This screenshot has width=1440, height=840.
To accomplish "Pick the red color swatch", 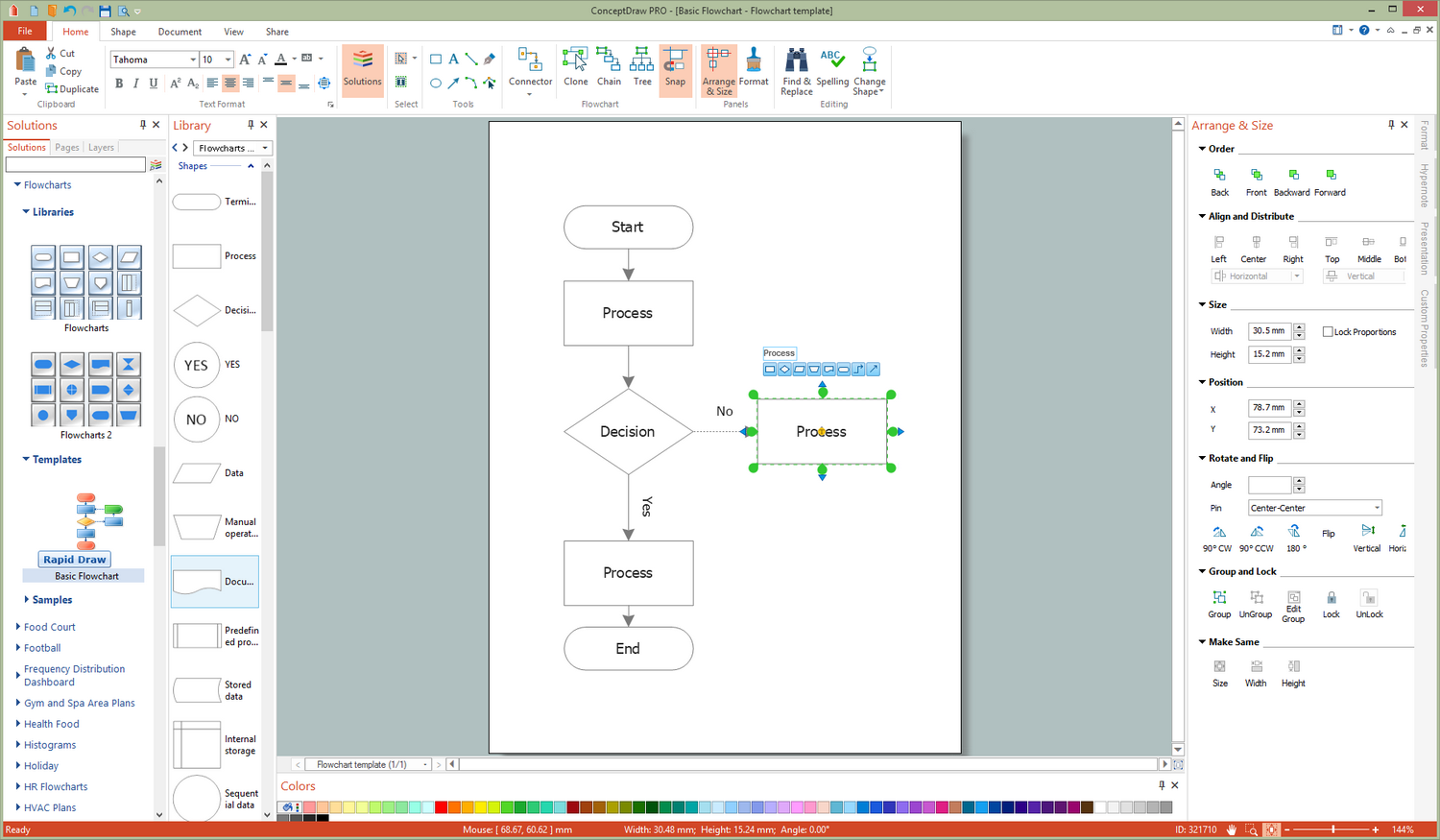I will (x=441, y=807).
